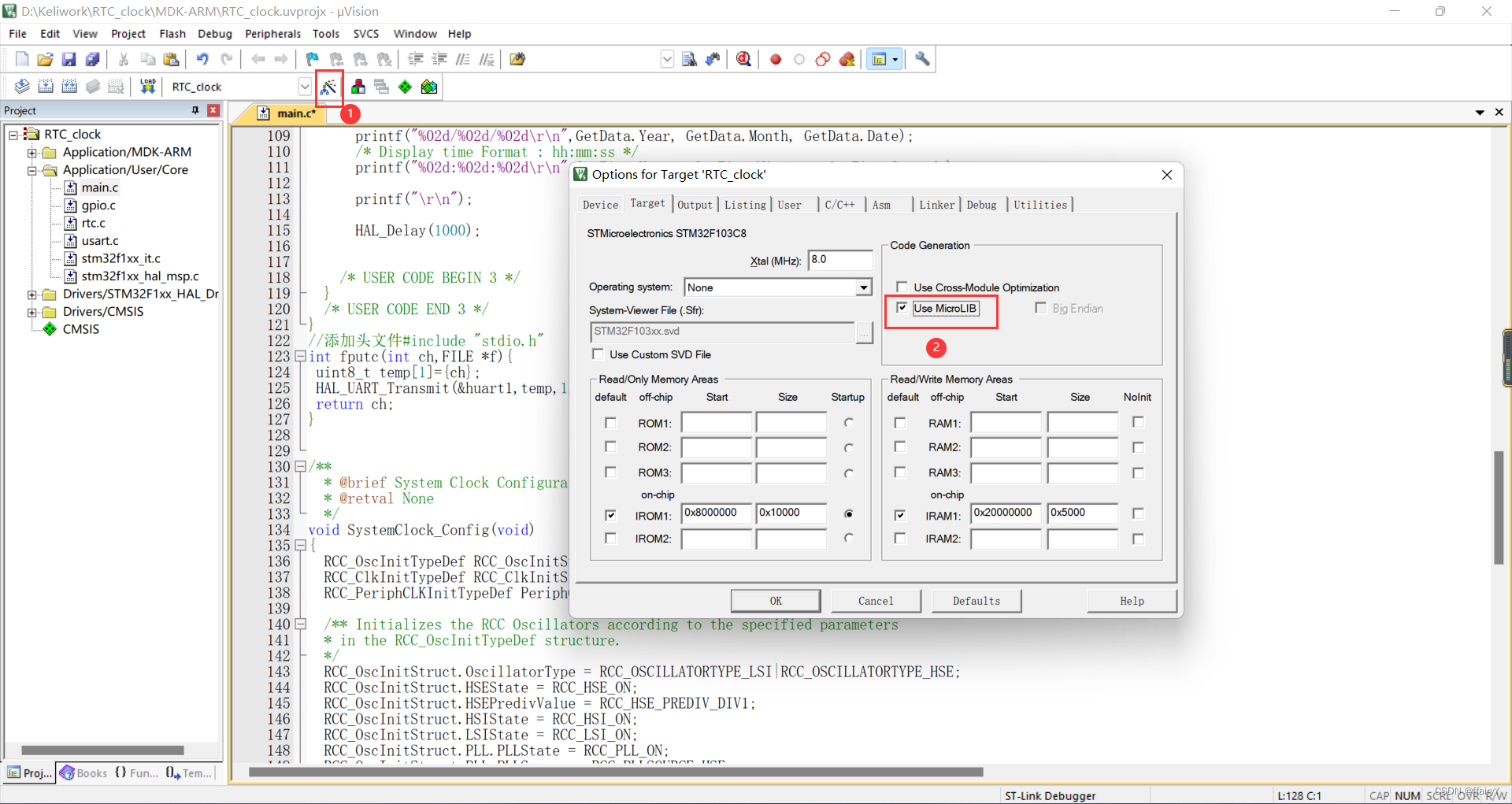The height and width of the screenshot is (804, 1512).
Task: Translate current file icon
Action: (22, 87)
